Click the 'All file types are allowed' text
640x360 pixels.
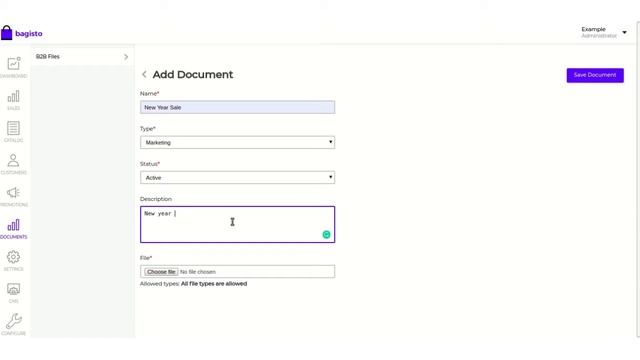pos(214,284)
